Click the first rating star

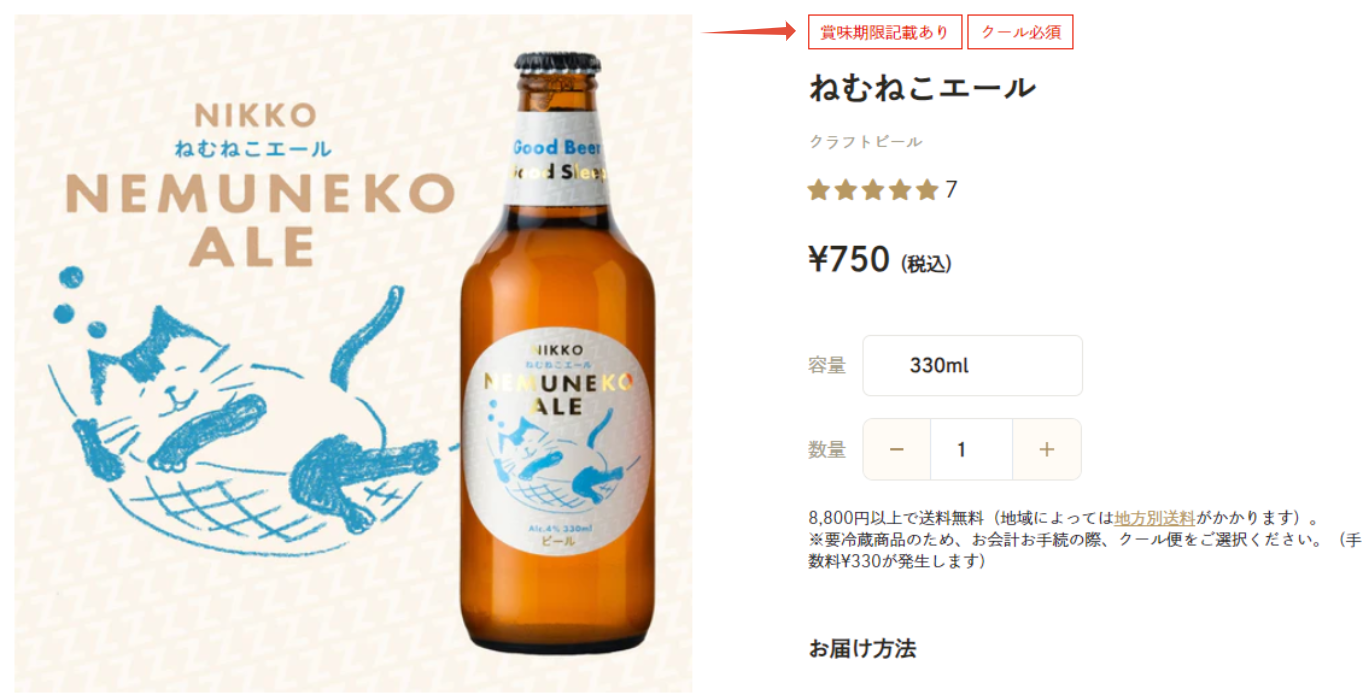click(819, 190)
